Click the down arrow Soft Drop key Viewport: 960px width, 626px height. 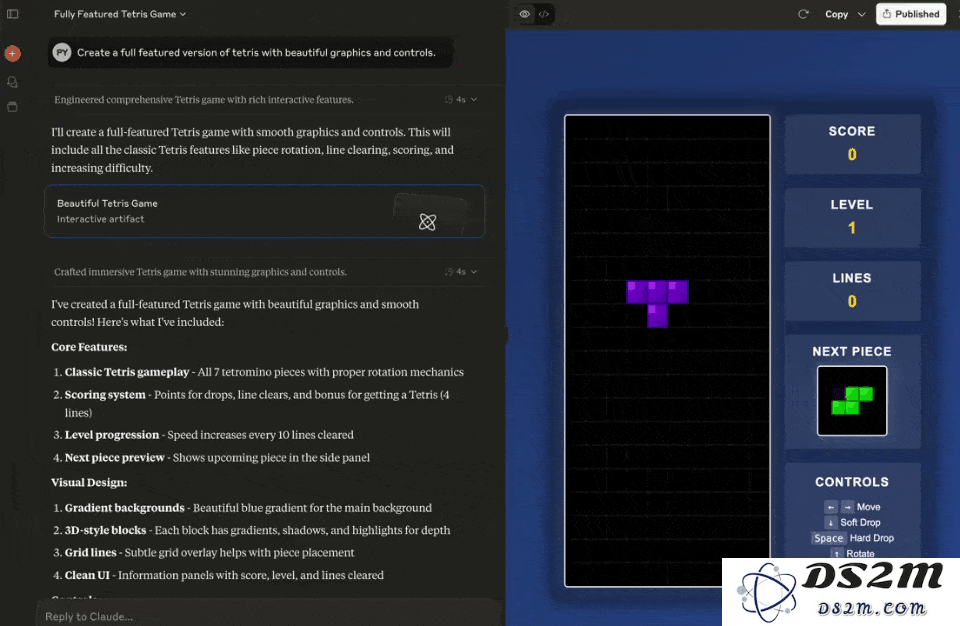[830, 522]
